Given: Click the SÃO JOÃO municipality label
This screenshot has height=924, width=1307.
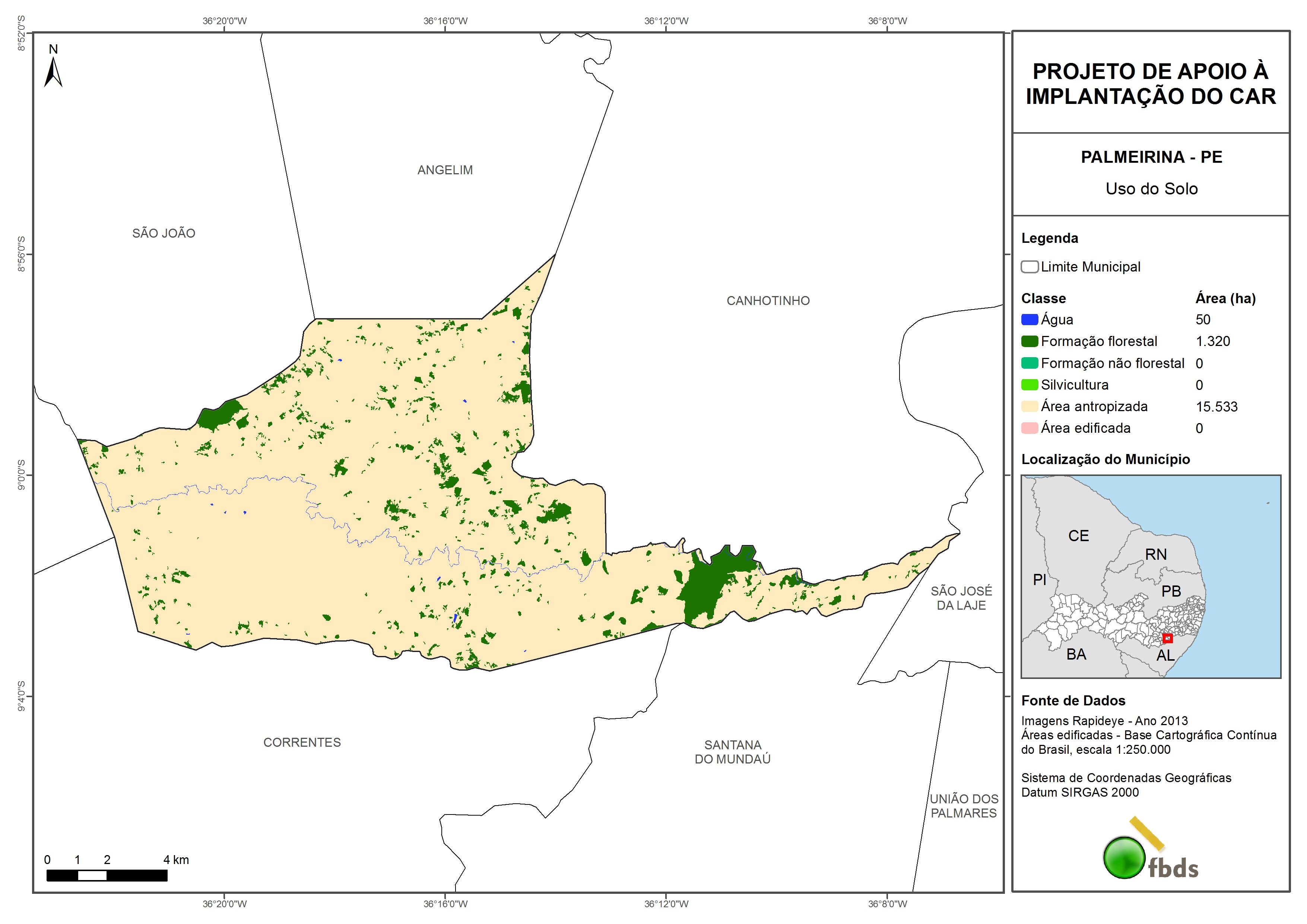Looking at the screenshot, I should coord(164,234).
